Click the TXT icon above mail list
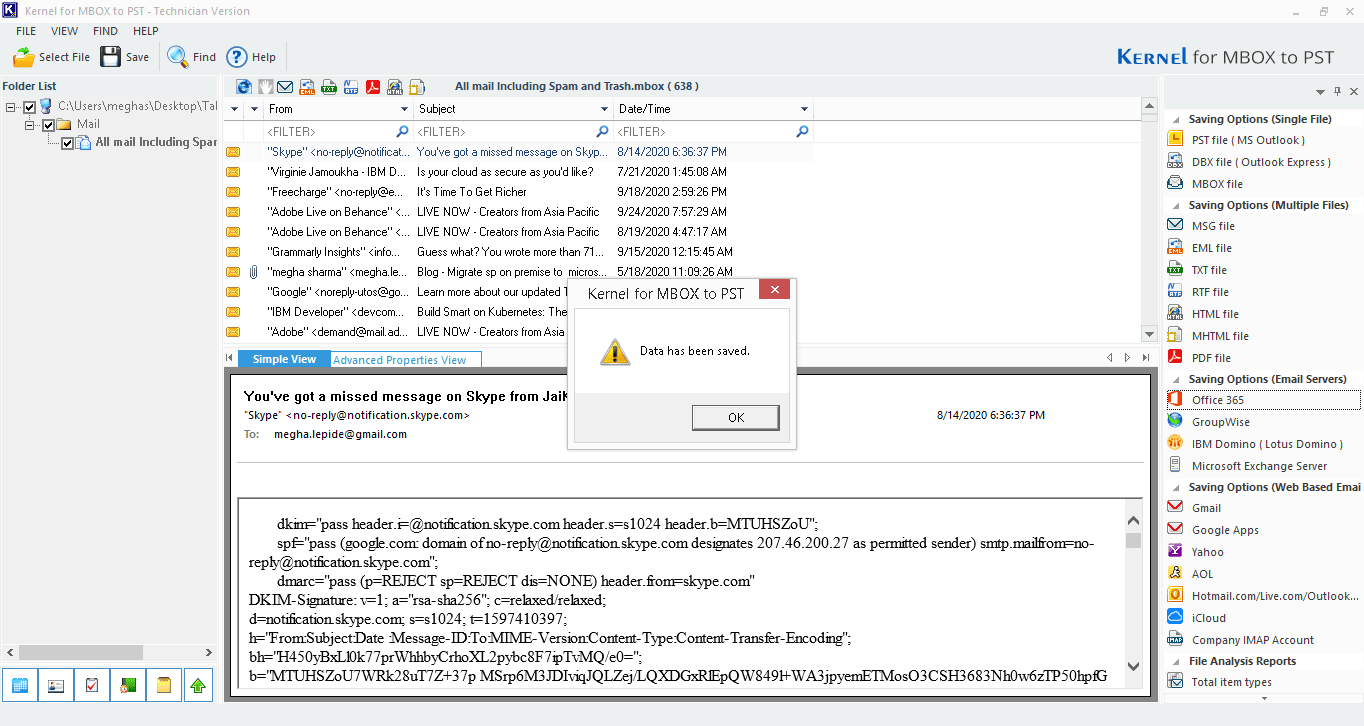 click(329, 87)
